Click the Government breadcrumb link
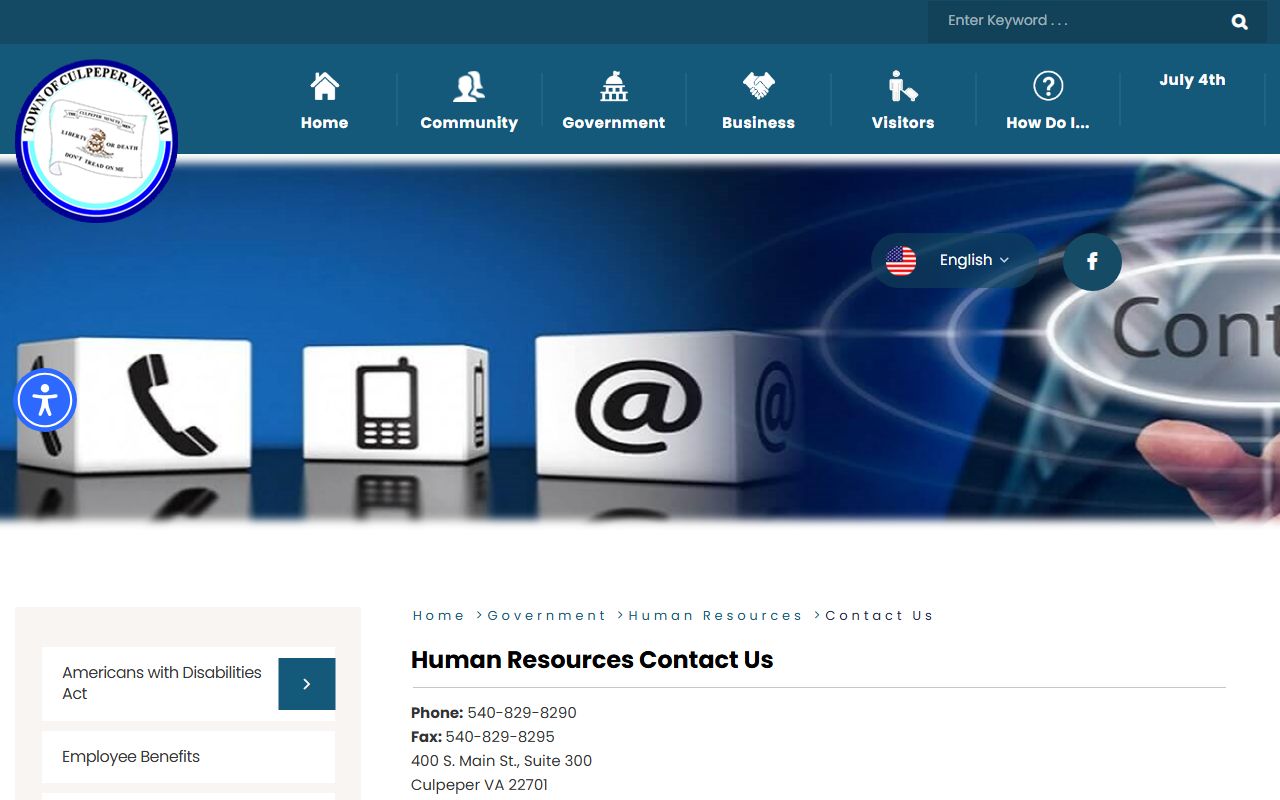This screenshot has width=1280, height=800. pyautogui.click(x=546, y=616)
